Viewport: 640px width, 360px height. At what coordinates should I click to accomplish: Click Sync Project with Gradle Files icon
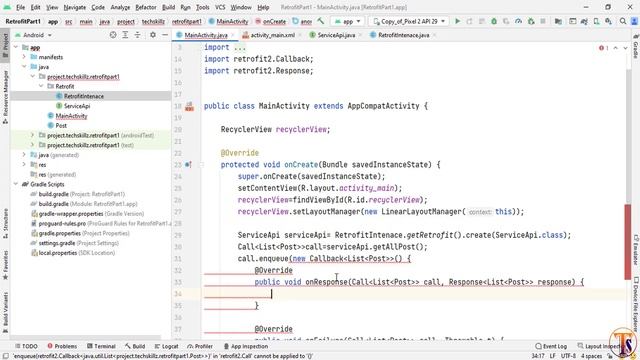tap(584, 21)
